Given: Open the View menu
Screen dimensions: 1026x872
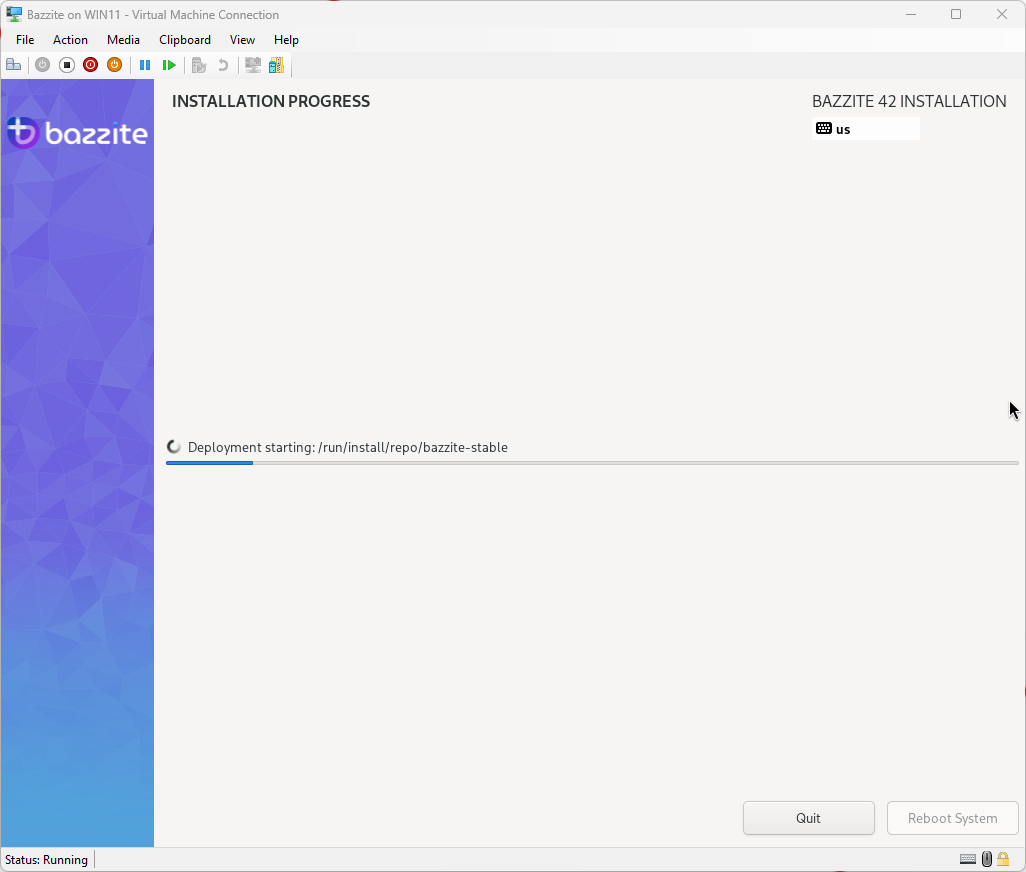Looking at the screenshot, I should [242, 40].
